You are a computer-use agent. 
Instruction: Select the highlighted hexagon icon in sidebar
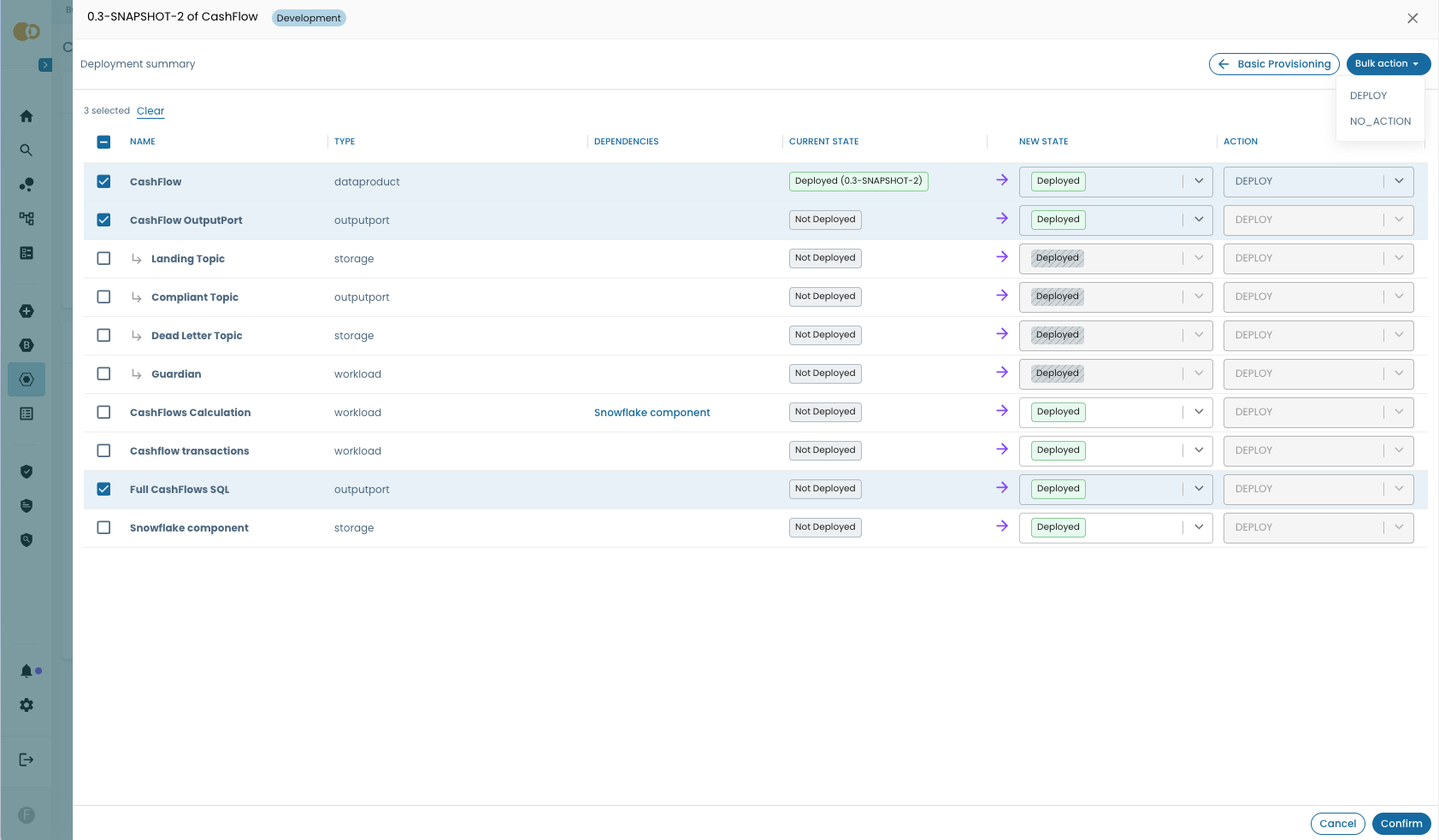[x=27, y=379]
